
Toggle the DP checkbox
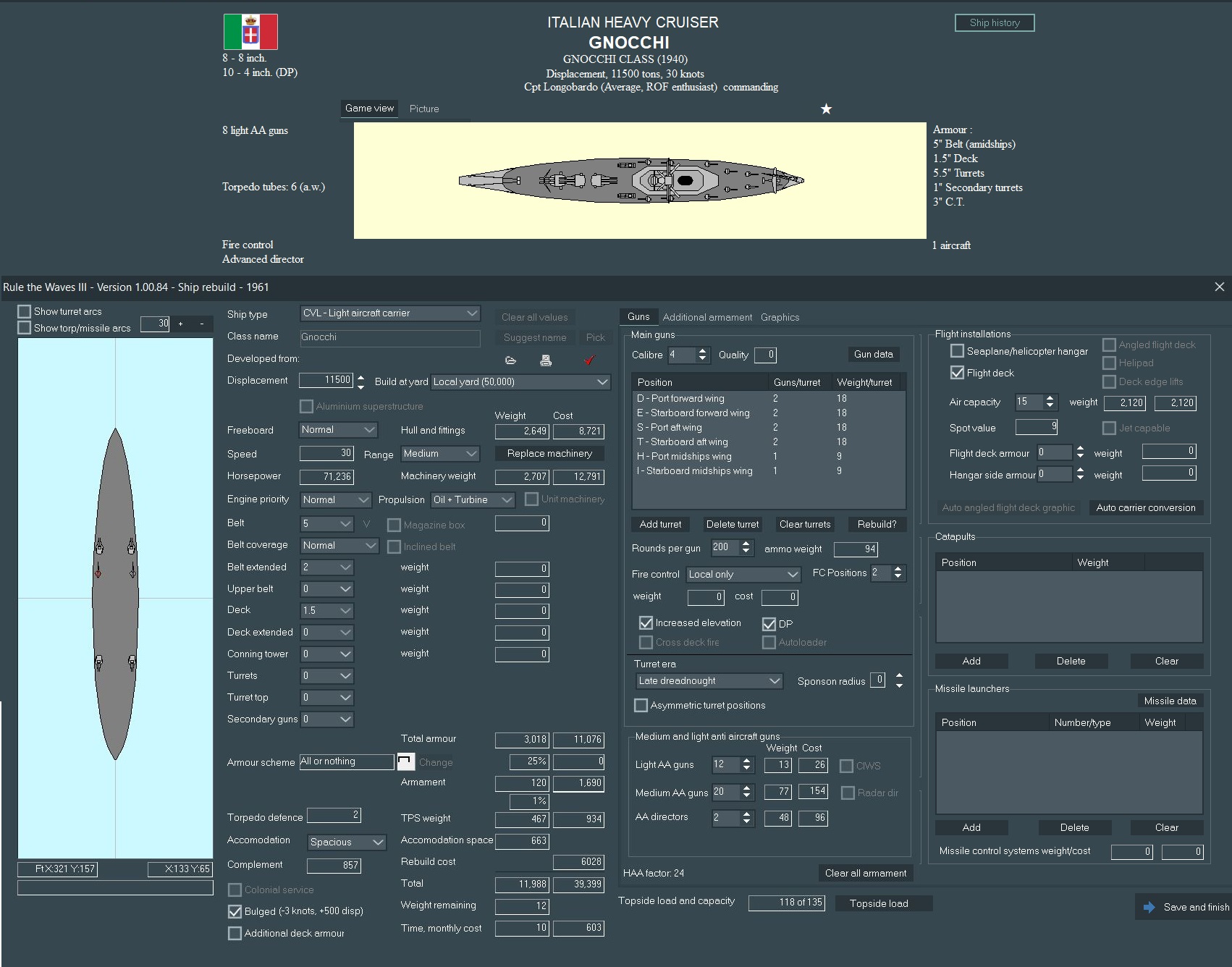tap(769, 624)
